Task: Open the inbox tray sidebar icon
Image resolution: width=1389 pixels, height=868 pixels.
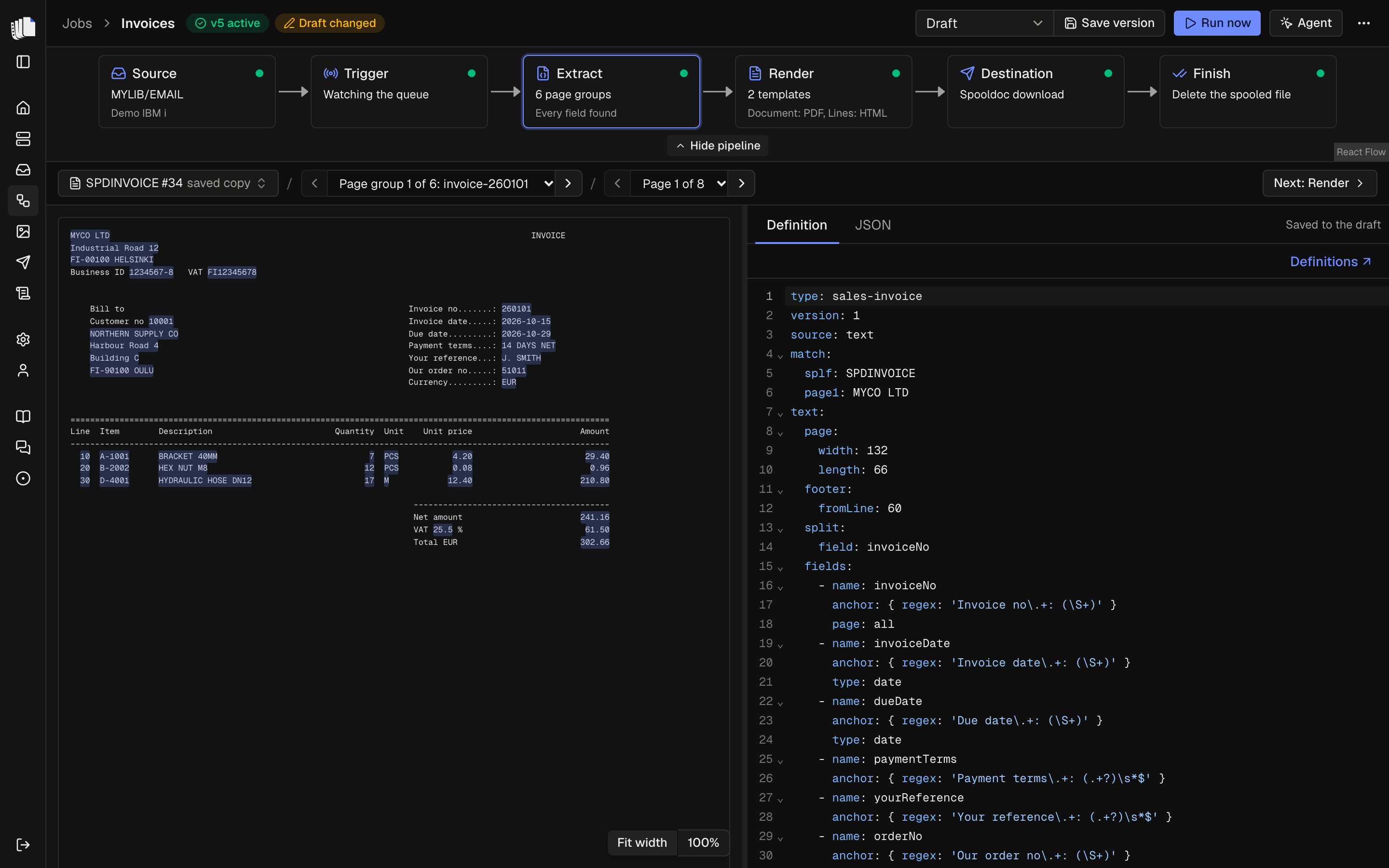Action: point(23,170)
